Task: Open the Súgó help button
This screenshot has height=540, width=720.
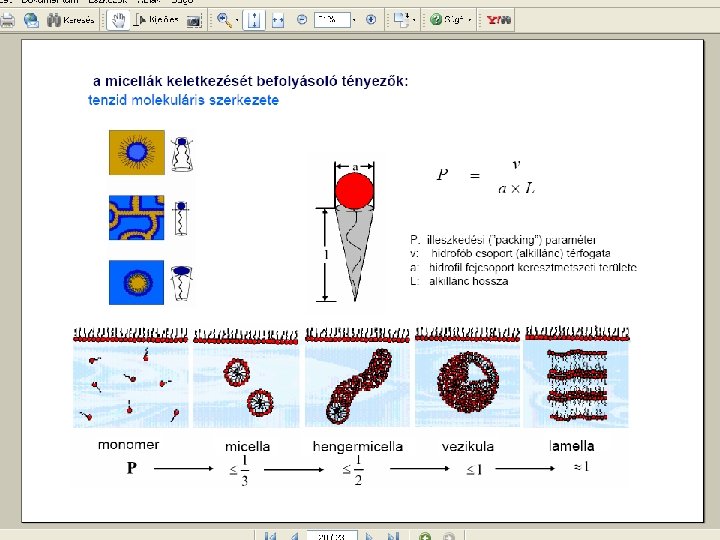Action: point(447,19)
